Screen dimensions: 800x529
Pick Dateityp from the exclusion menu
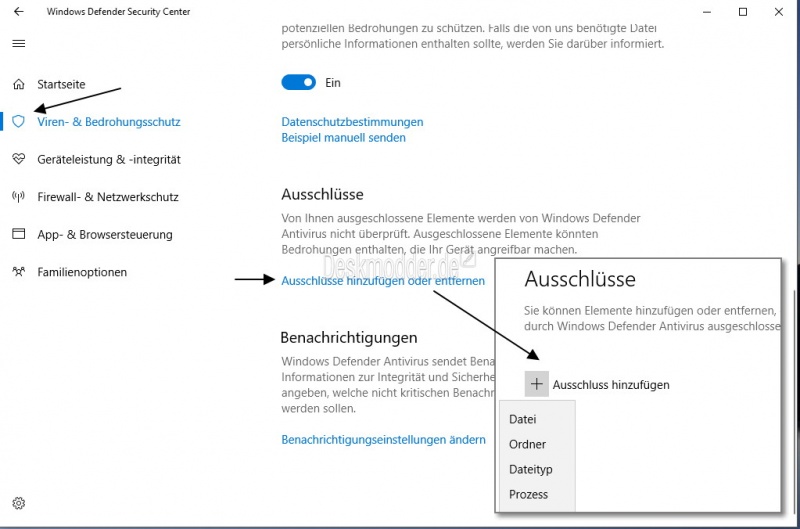[x=530, y=469]
